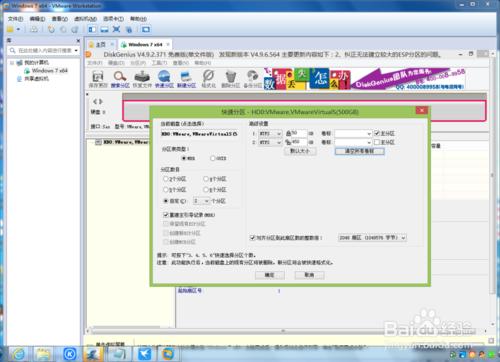This screenshot has height=362, width=500.
Task: Click the previous/next disk arrows above 硬盘 0
Action: (x=98, y=101)
